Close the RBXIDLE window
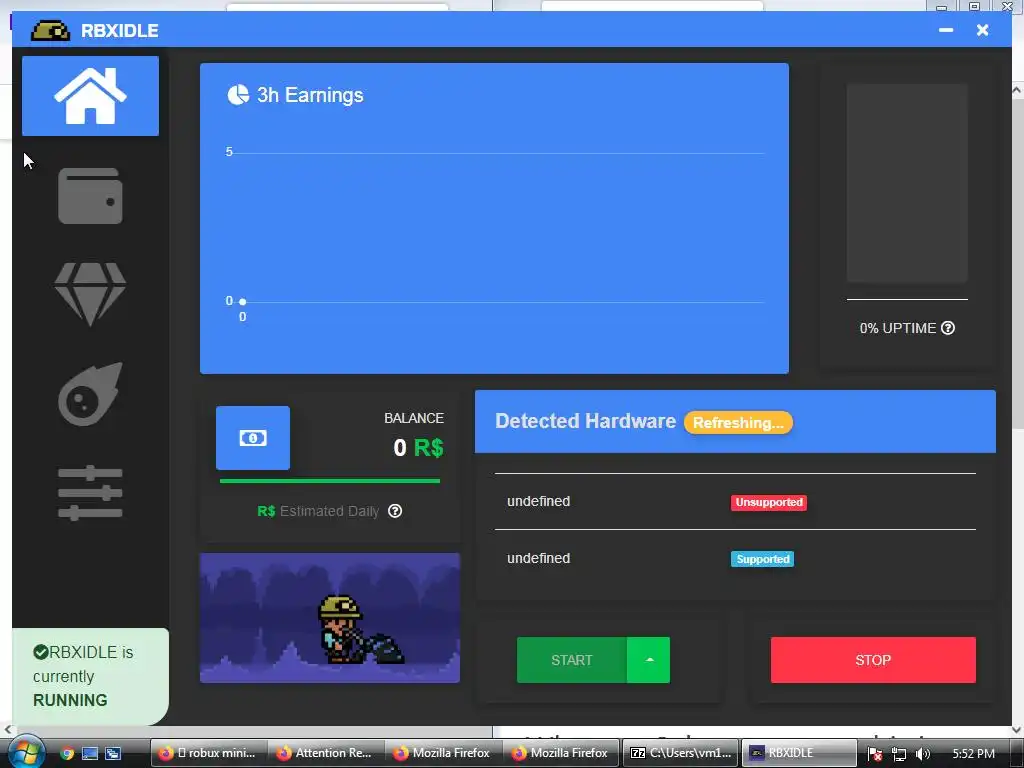Screen dimensions: 1024x768 click(x=982, y=30)
